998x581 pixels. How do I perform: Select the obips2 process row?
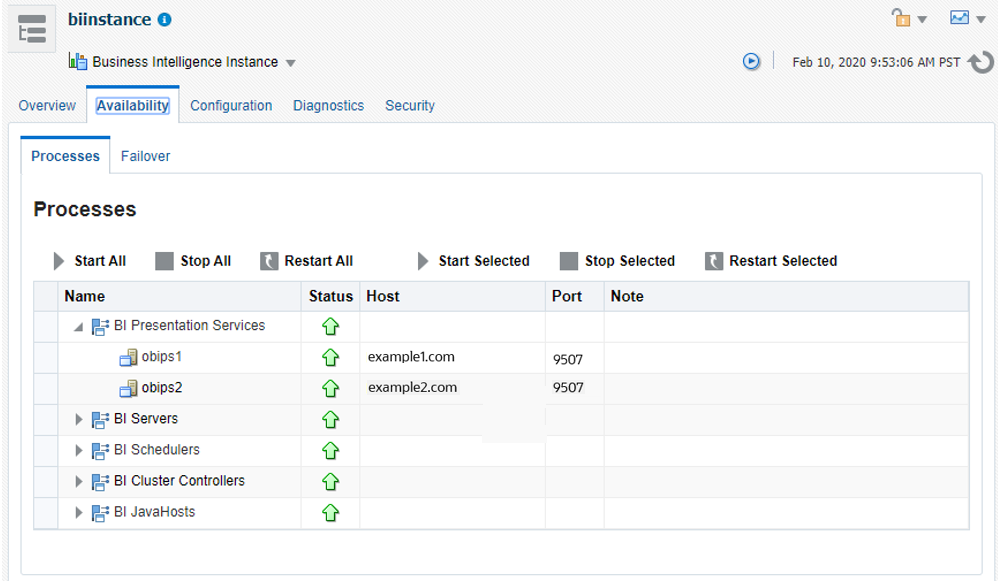[x=162, y=388]
